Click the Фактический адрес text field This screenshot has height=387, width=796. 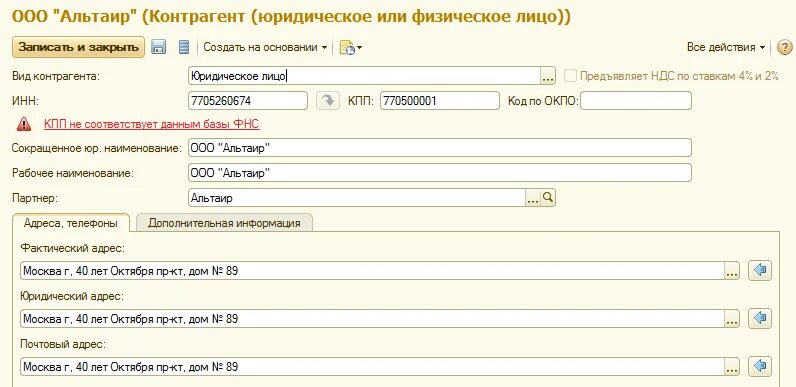click(x=372, y=271)
